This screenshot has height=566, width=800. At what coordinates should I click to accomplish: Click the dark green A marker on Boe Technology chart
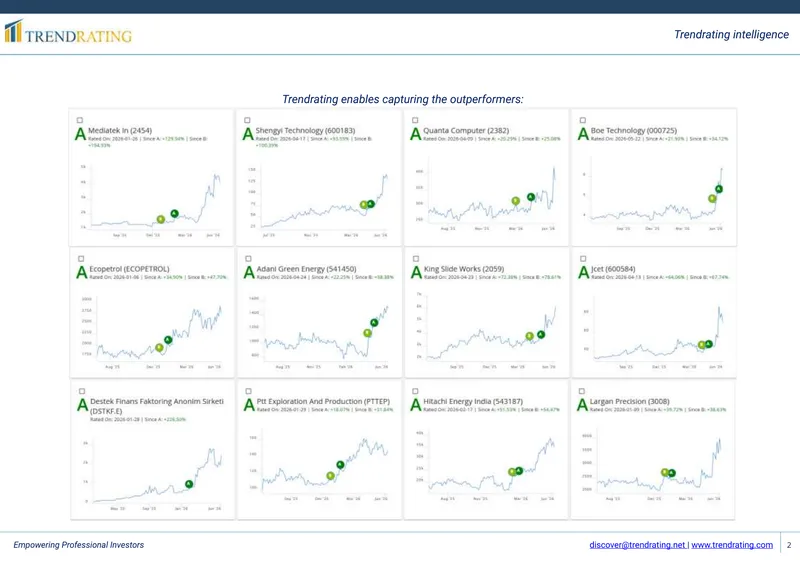click(x=719, y=189)
